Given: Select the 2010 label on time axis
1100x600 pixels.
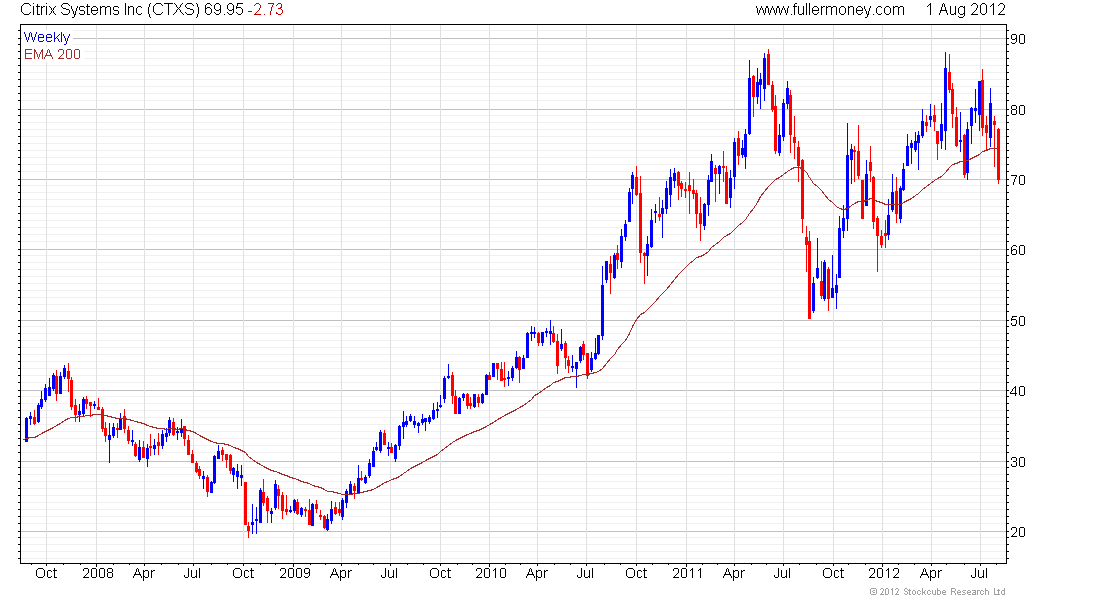Looking at the screenshot, I should coord(490,573).
